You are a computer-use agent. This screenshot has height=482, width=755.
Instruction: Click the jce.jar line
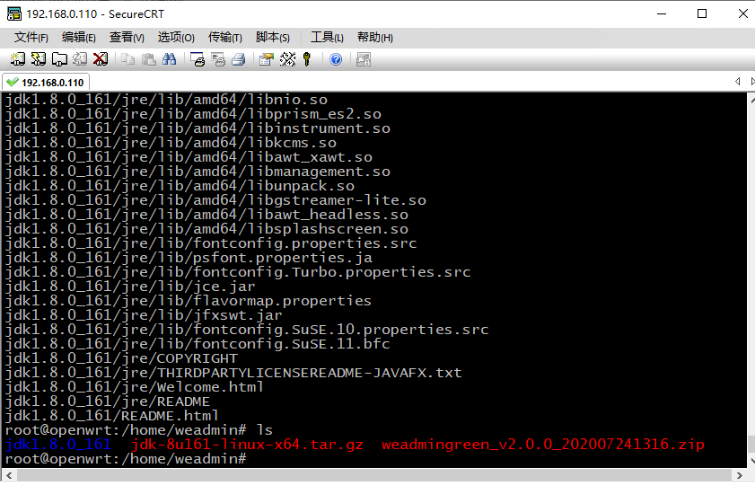pyautogui.click(x=130, y=287)
